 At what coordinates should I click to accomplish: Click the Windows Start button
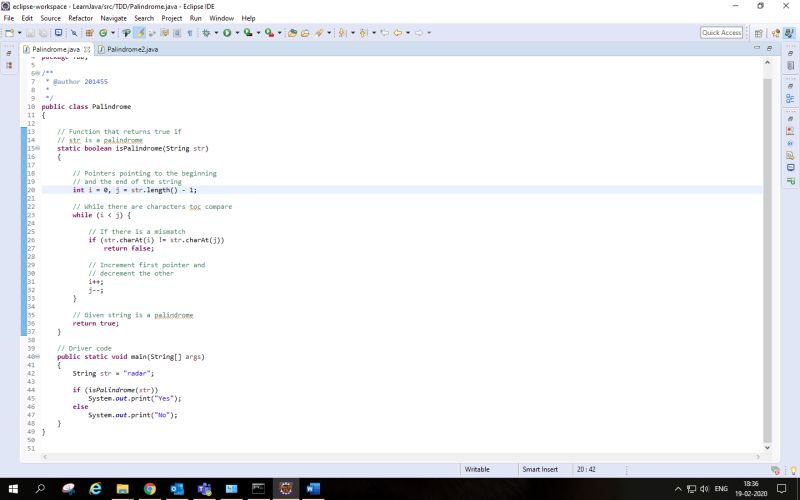[13, 489]
